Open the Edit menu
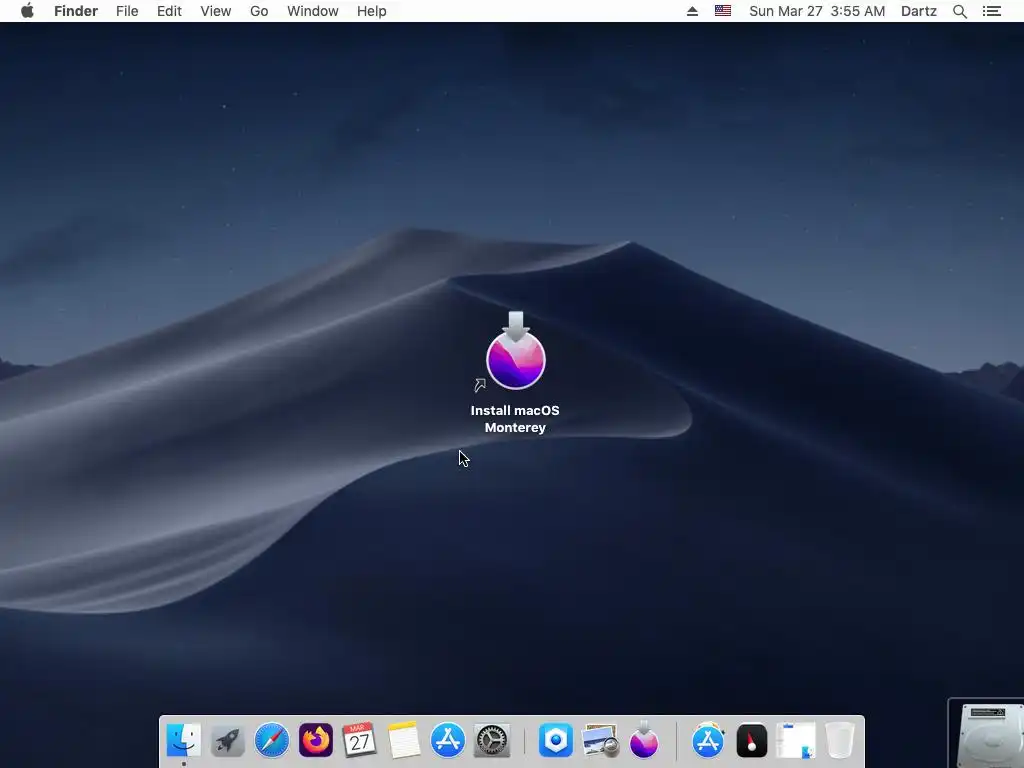The height and width of the screenshot is (768, 1024). [169, 11]
